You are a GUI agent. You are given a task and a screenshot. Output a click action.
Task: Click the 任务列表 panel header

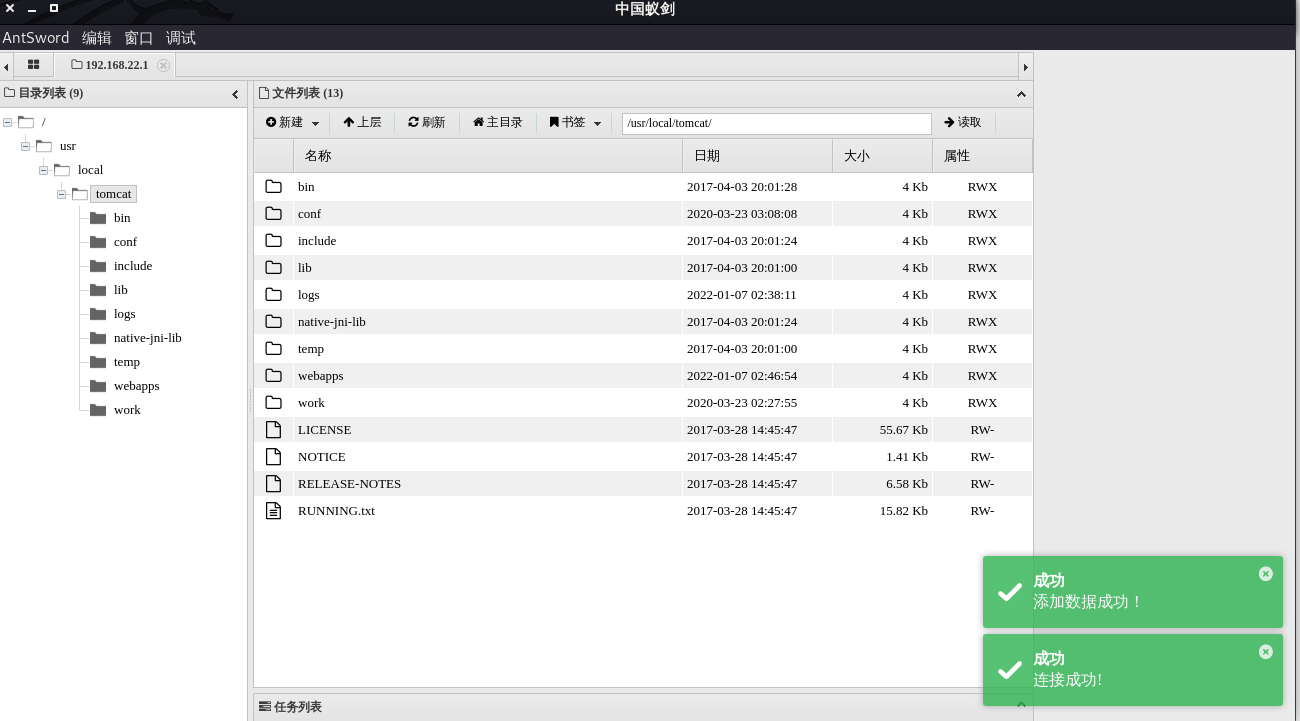[x=643, y=707]
